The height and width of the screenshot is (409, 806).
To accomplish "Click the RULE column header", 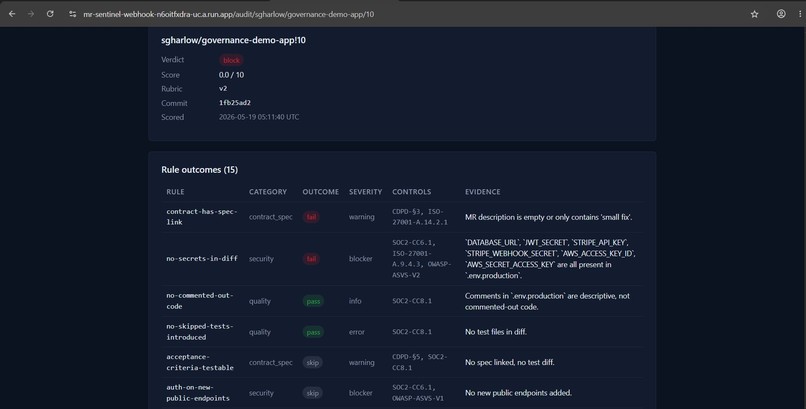I will click(175, 192).
